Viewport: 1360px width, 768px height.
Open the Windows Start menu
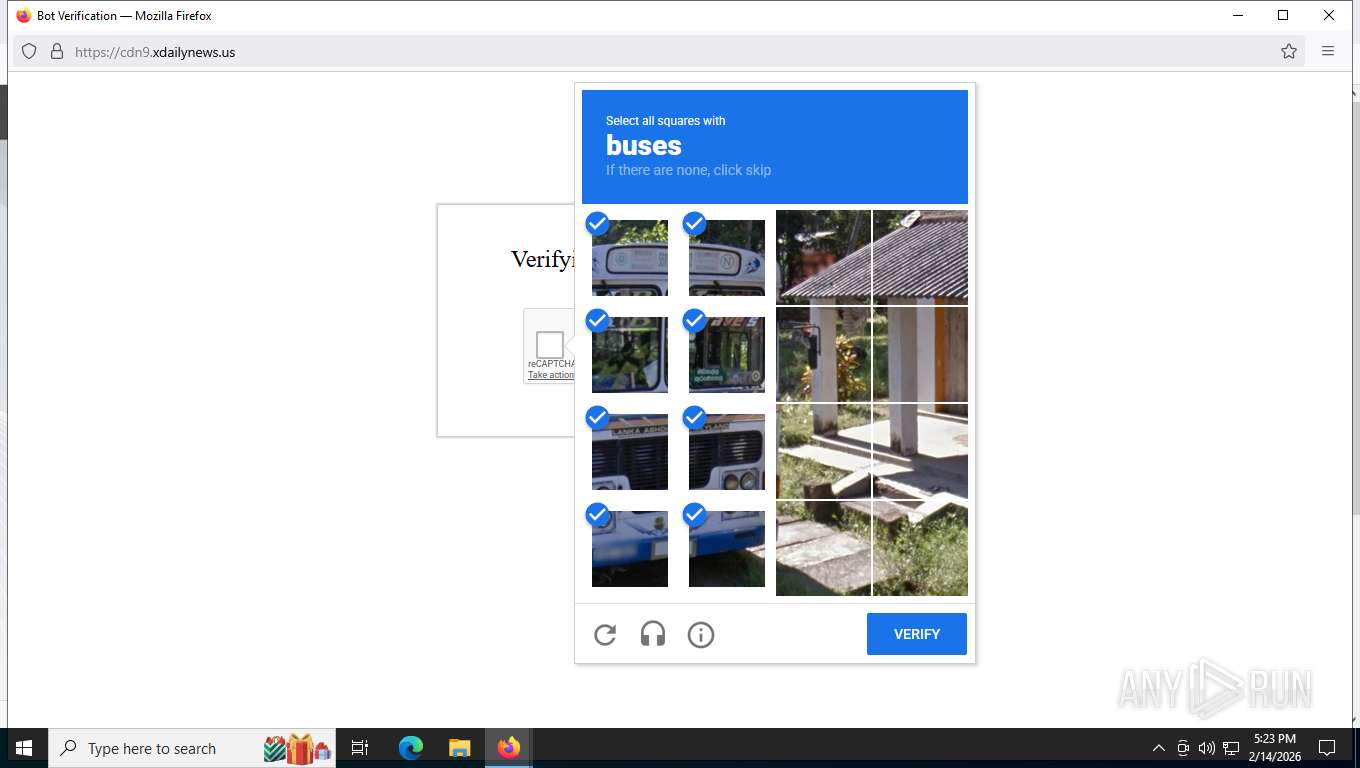(x=24, y=748)
